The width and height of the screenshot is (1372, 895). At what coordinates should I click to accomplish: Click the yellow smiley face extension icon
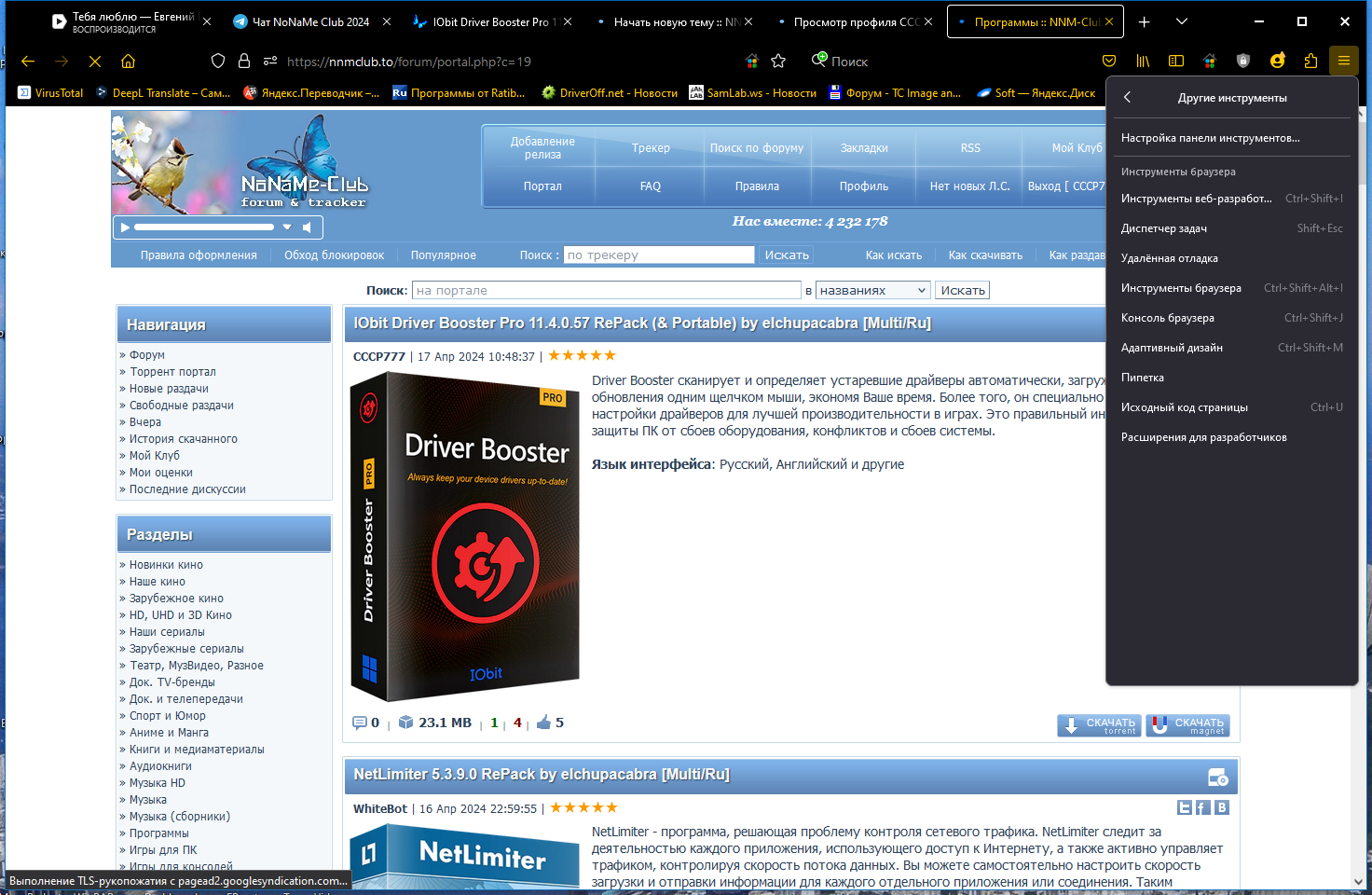pyautogui.click(x=1277, y=61)
